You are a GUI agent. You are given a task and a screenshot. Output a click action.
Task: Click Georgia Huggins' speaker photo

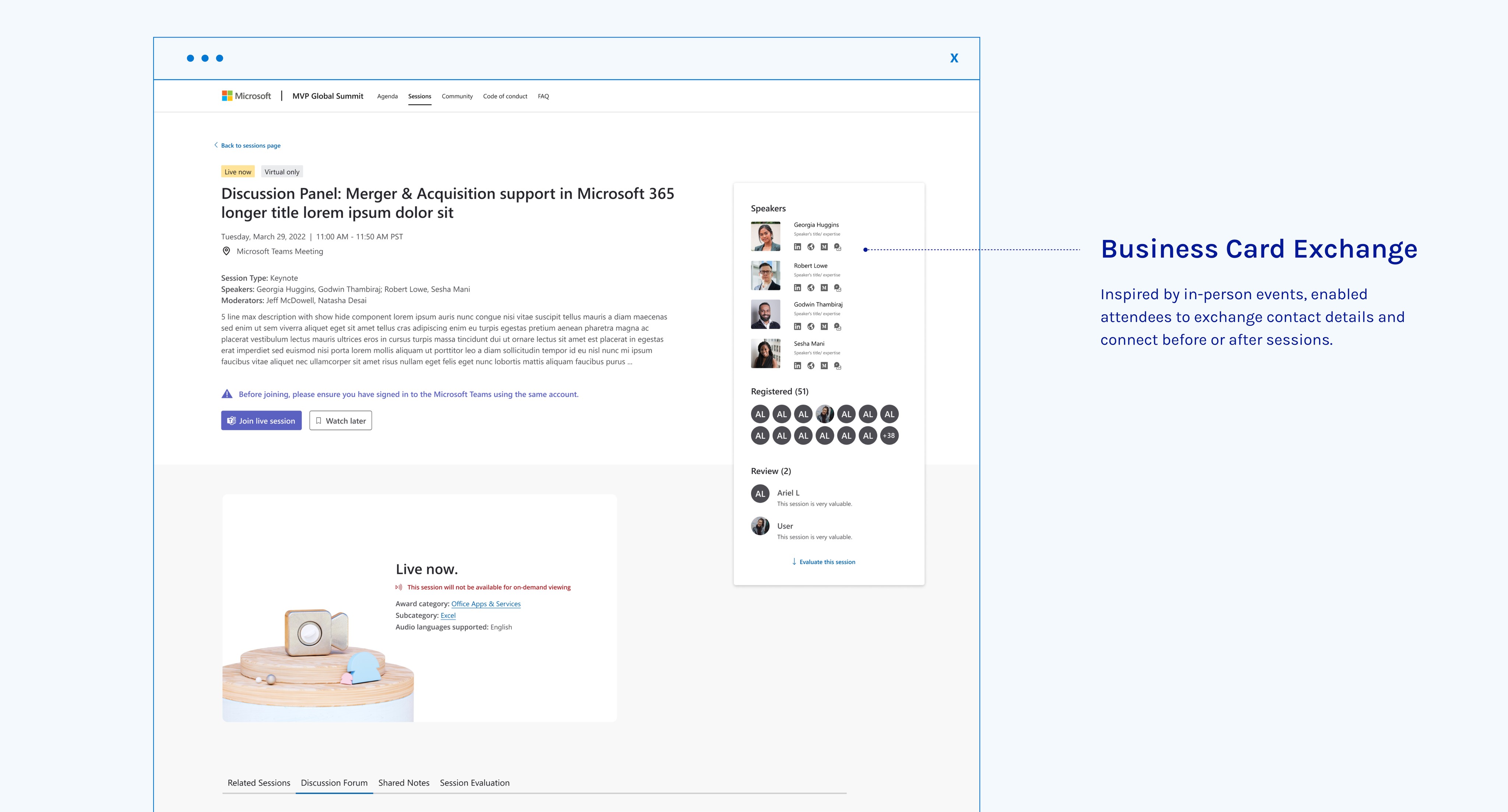(x=766, y=236)
